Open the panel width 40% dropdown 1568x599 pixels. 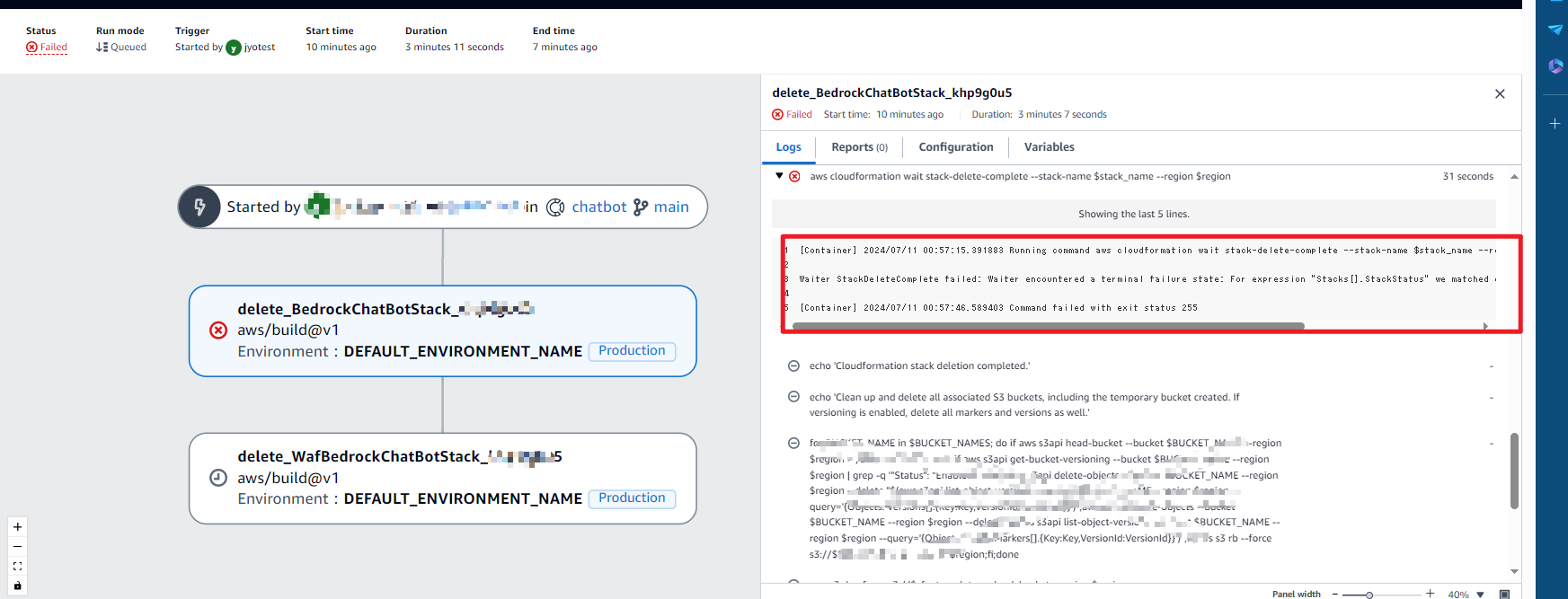(x=1480, y=594)
